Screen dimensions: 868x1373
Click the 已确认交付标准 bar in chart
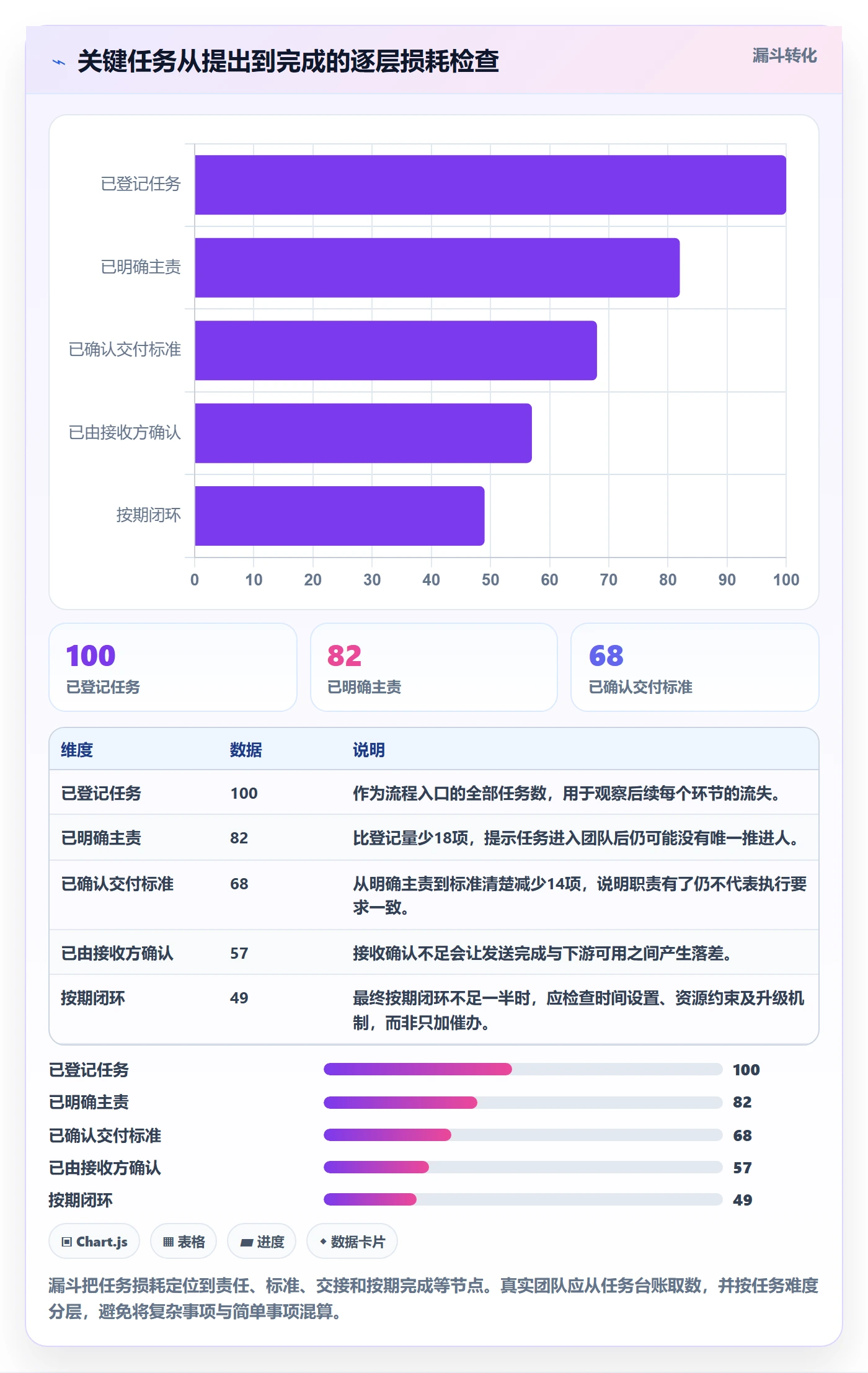396,350
